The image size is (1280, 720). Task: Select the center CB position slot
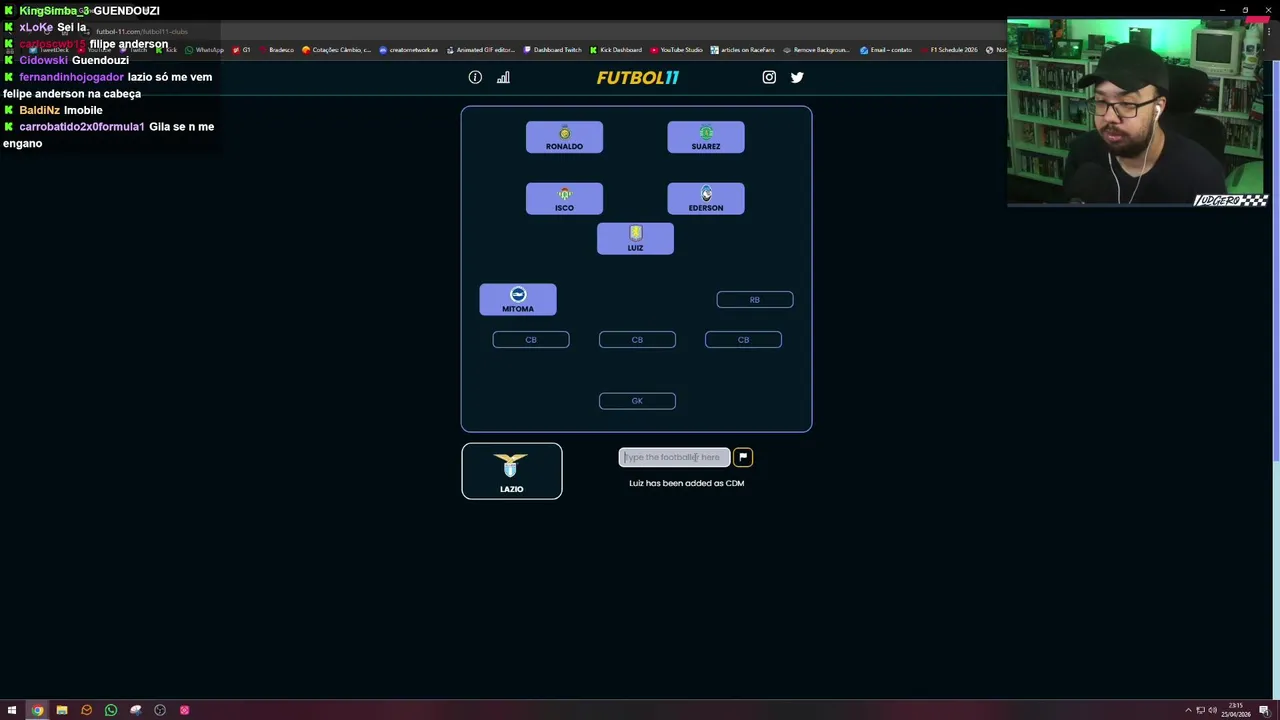pyautogui.click(x=637, y=340)
